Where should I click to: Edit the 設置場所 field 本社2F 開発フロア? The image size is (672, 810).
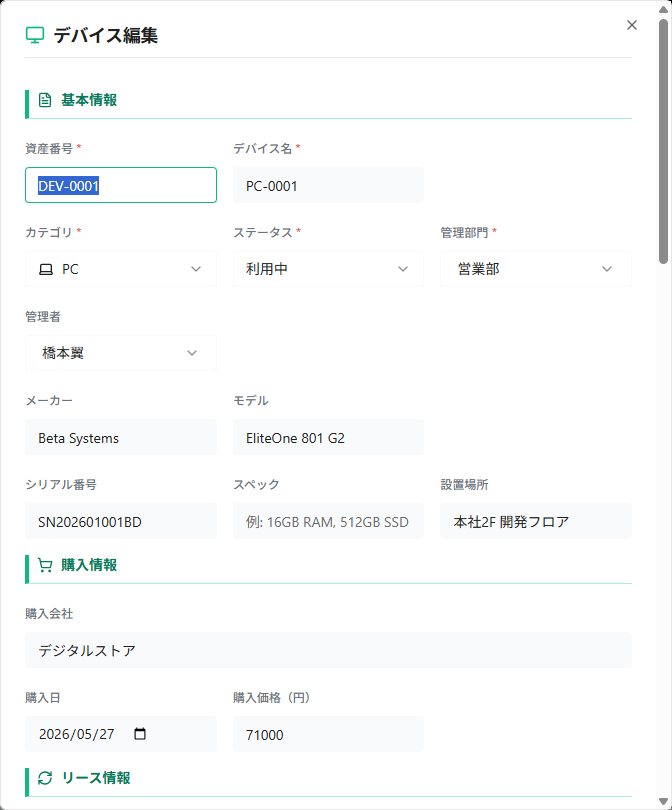pos(536,521)
